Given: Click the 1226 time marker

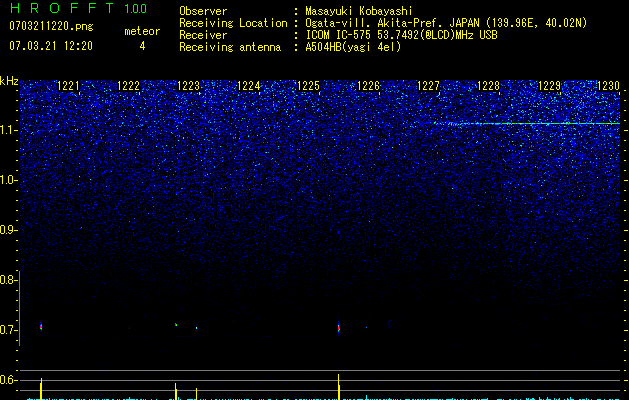Looking at the screenshot, I should point(368,85).
